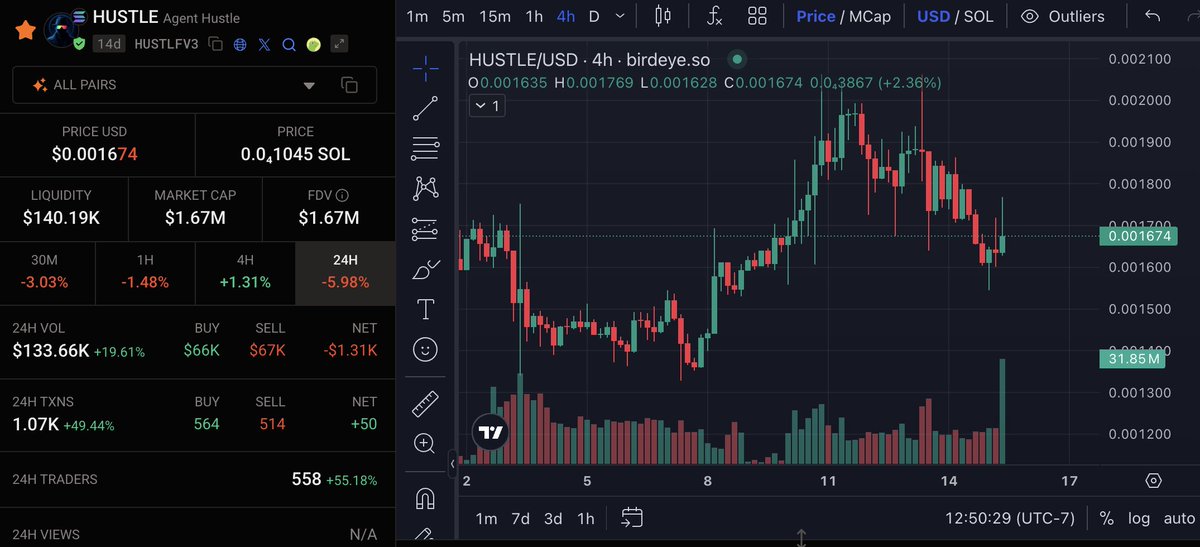Open the token website globe icon
Image resolution: width=1200 pixels, height=547 pixels.
pos(240,44)
